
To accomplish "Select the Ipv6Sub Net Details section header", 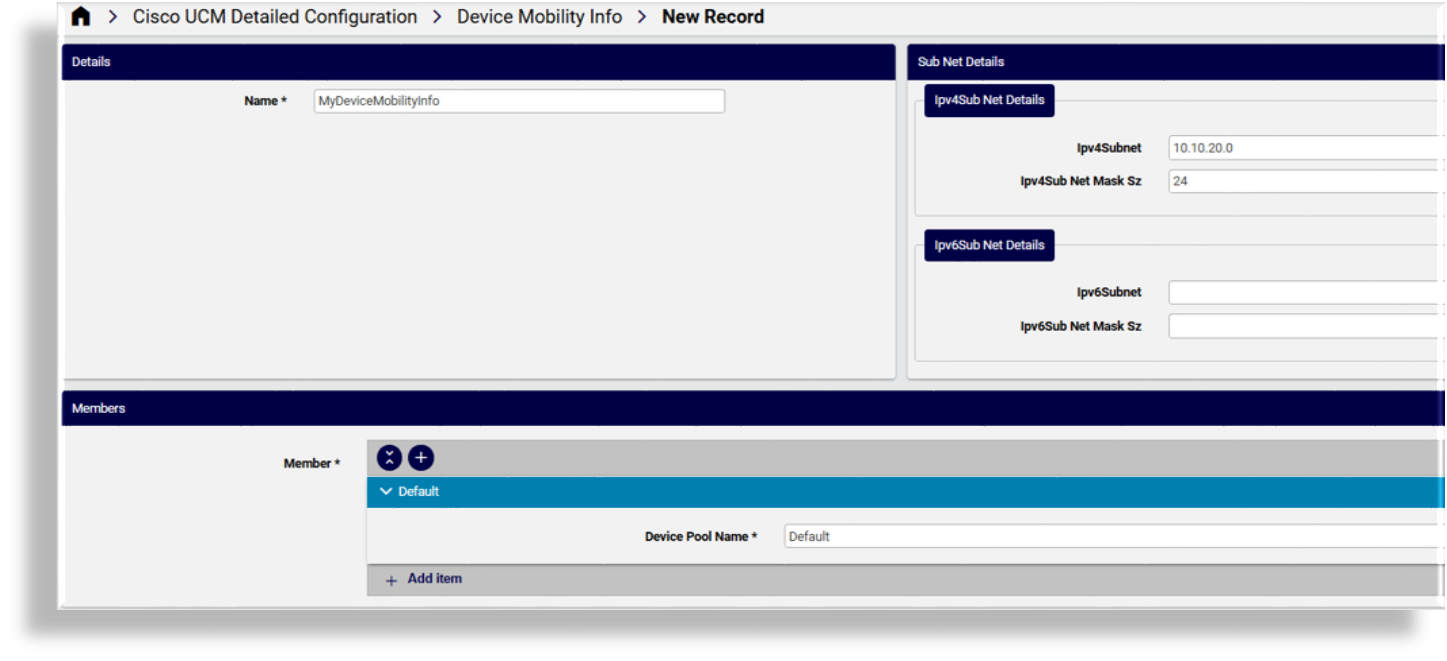I will [x=988, y=245].
